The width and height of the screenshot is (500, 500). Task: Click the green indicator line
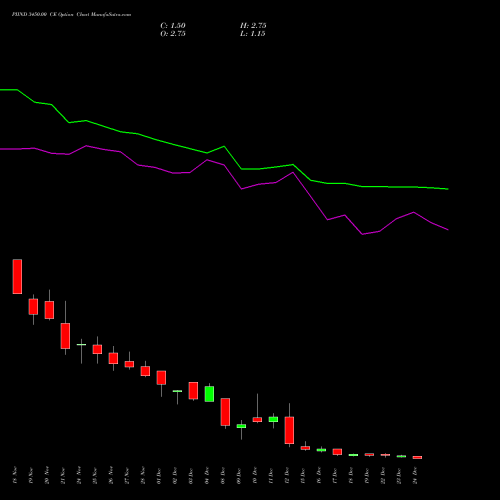coord(224,146)
